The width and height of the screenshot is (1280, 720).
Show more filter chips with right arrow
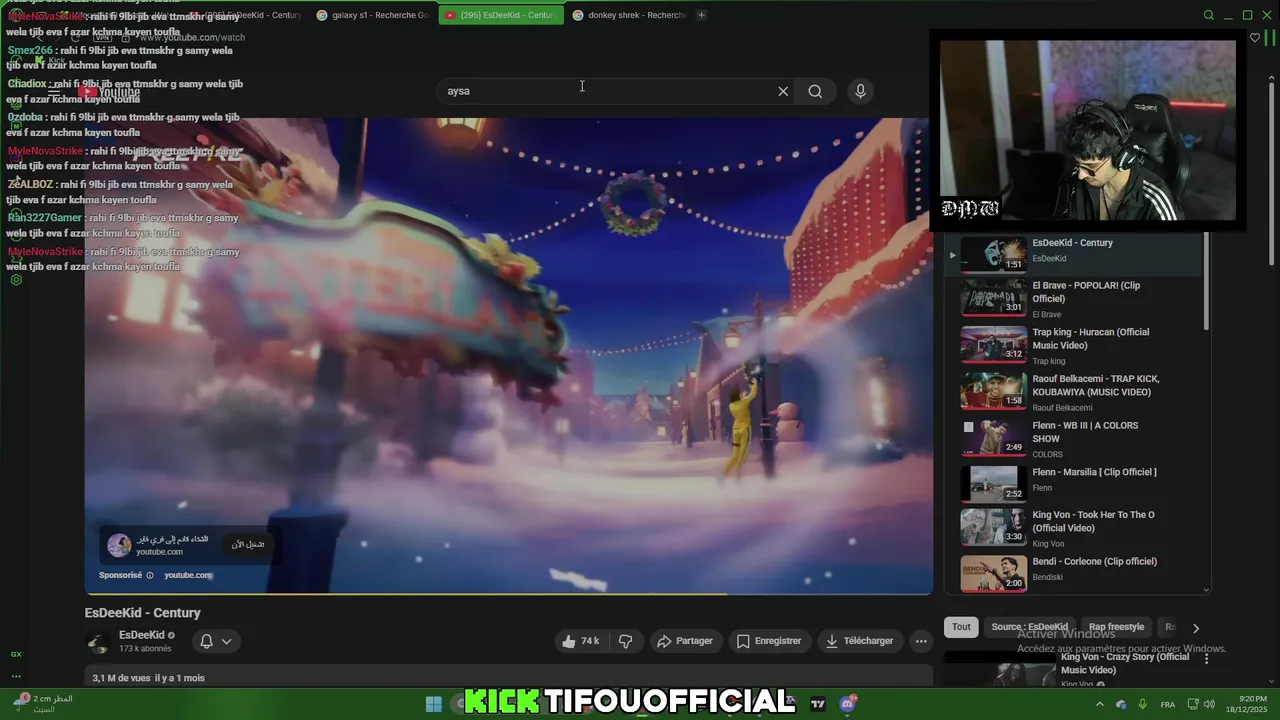click(x=1195, y=628)
